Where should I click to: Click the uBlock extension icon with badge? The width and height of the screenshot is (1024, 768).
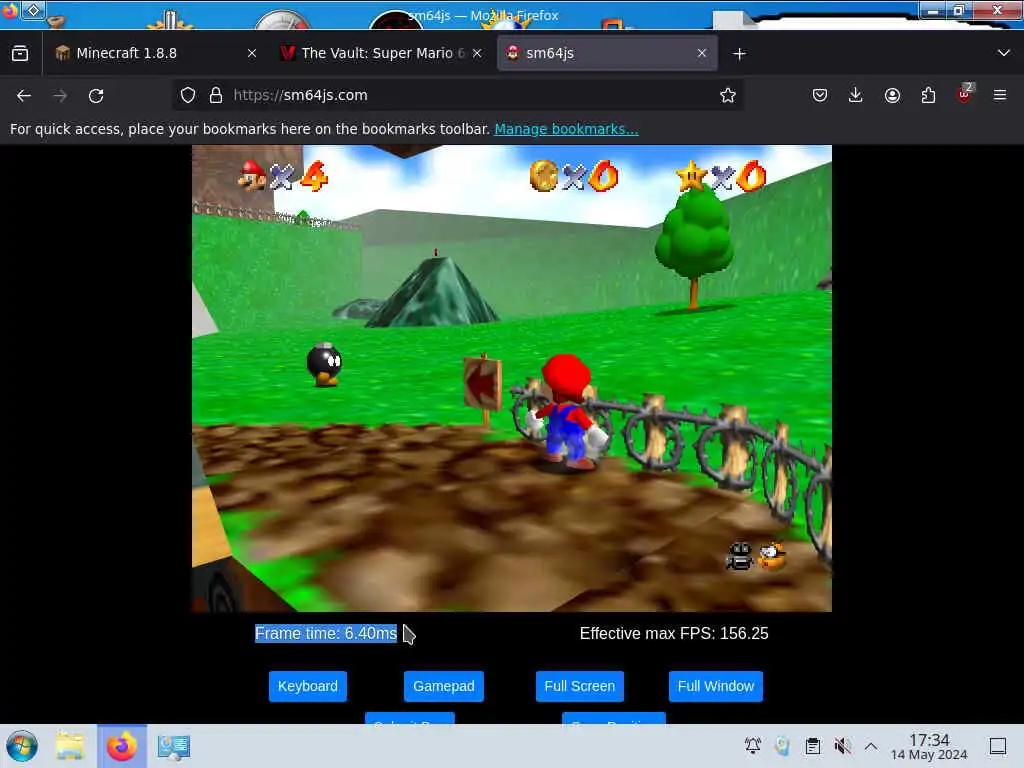965,94
